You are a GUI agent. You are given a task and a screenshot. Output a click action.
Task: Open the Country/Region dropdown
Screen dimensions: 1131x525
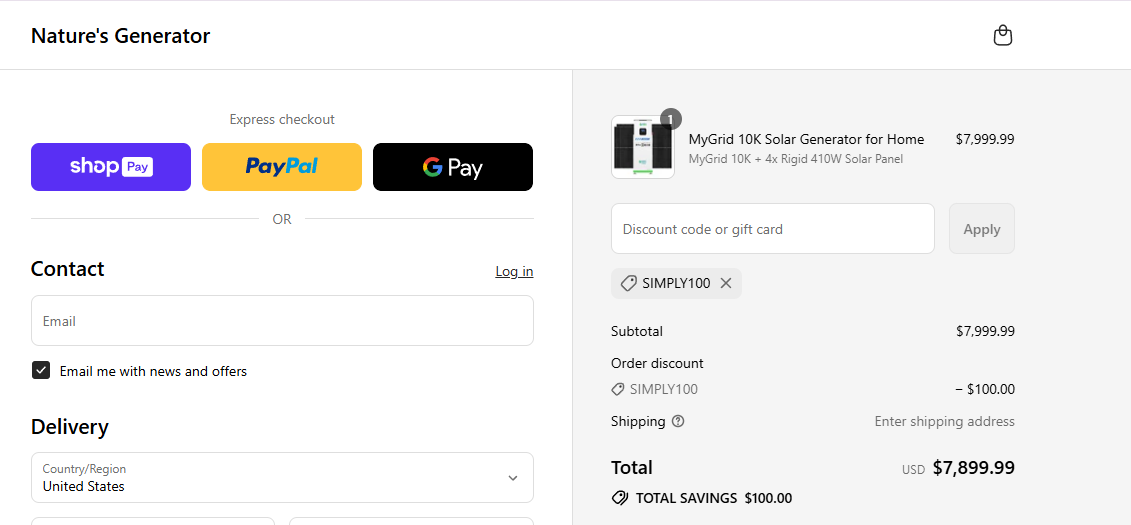(282, 477)
